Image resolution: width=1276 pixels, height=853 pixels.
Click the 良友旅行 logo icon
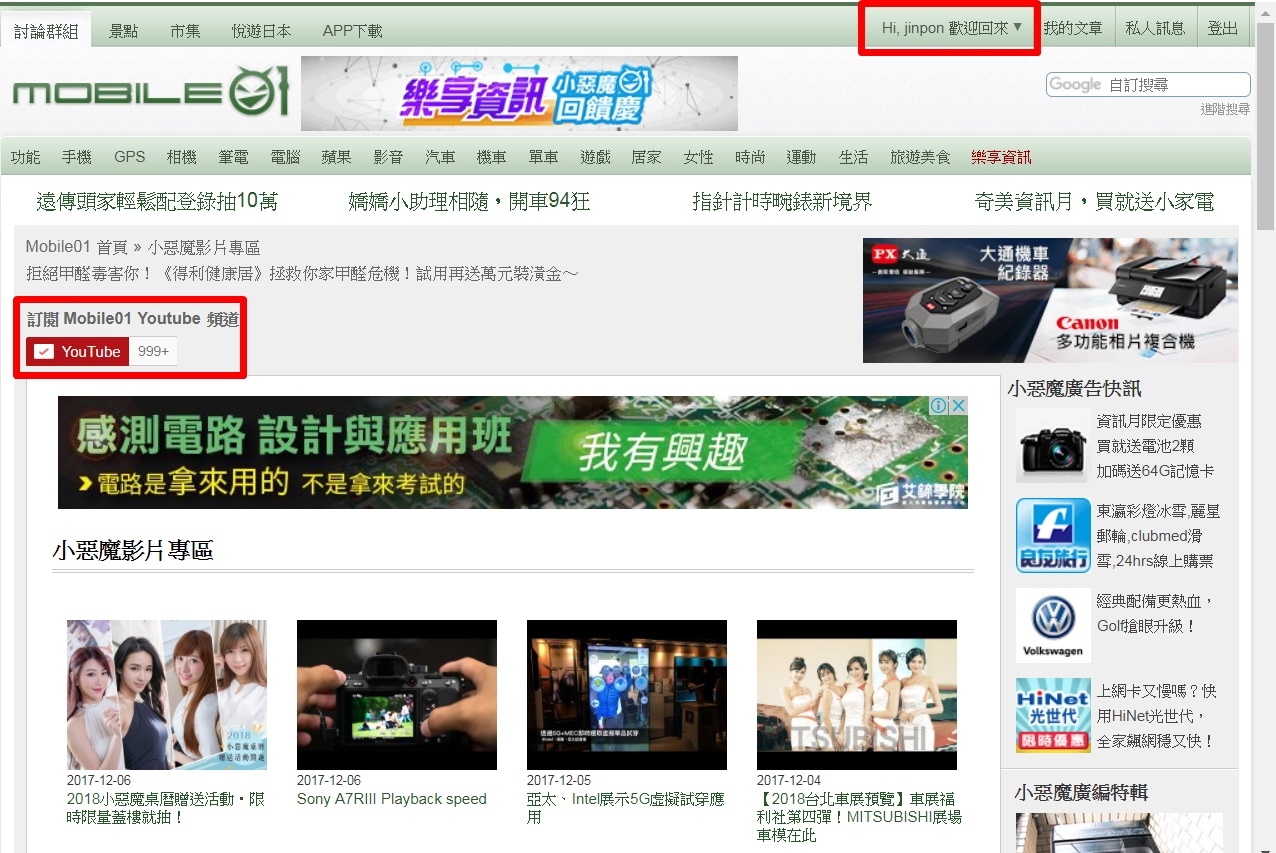[x=1053, y=535]
